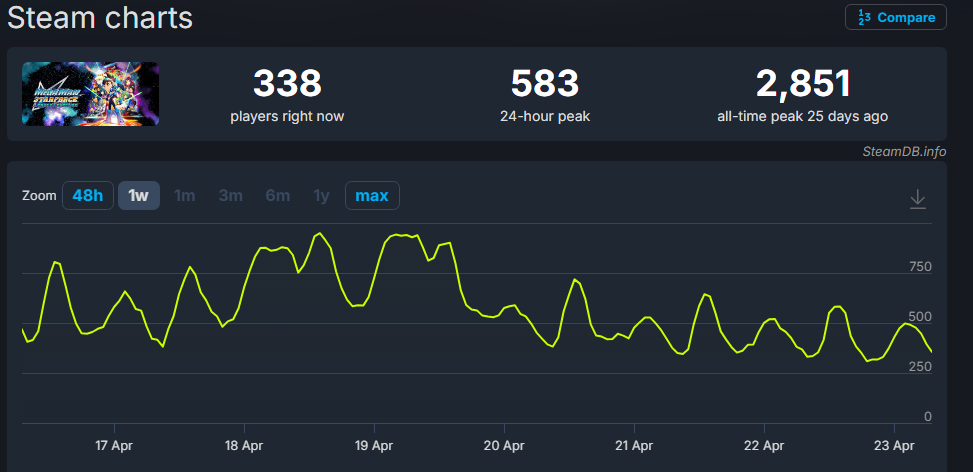973x472 pixels.
Task: Click the 21 Apr axis label
Action: tap(634, 445)
